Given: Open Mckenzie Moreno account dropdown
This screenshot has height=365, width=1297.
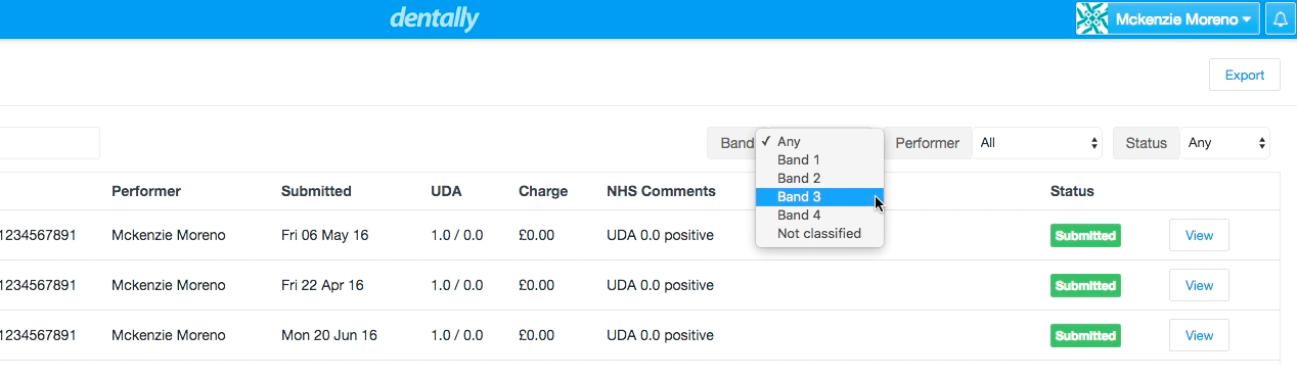Looking at the screenshot, I should point(1168,19).
